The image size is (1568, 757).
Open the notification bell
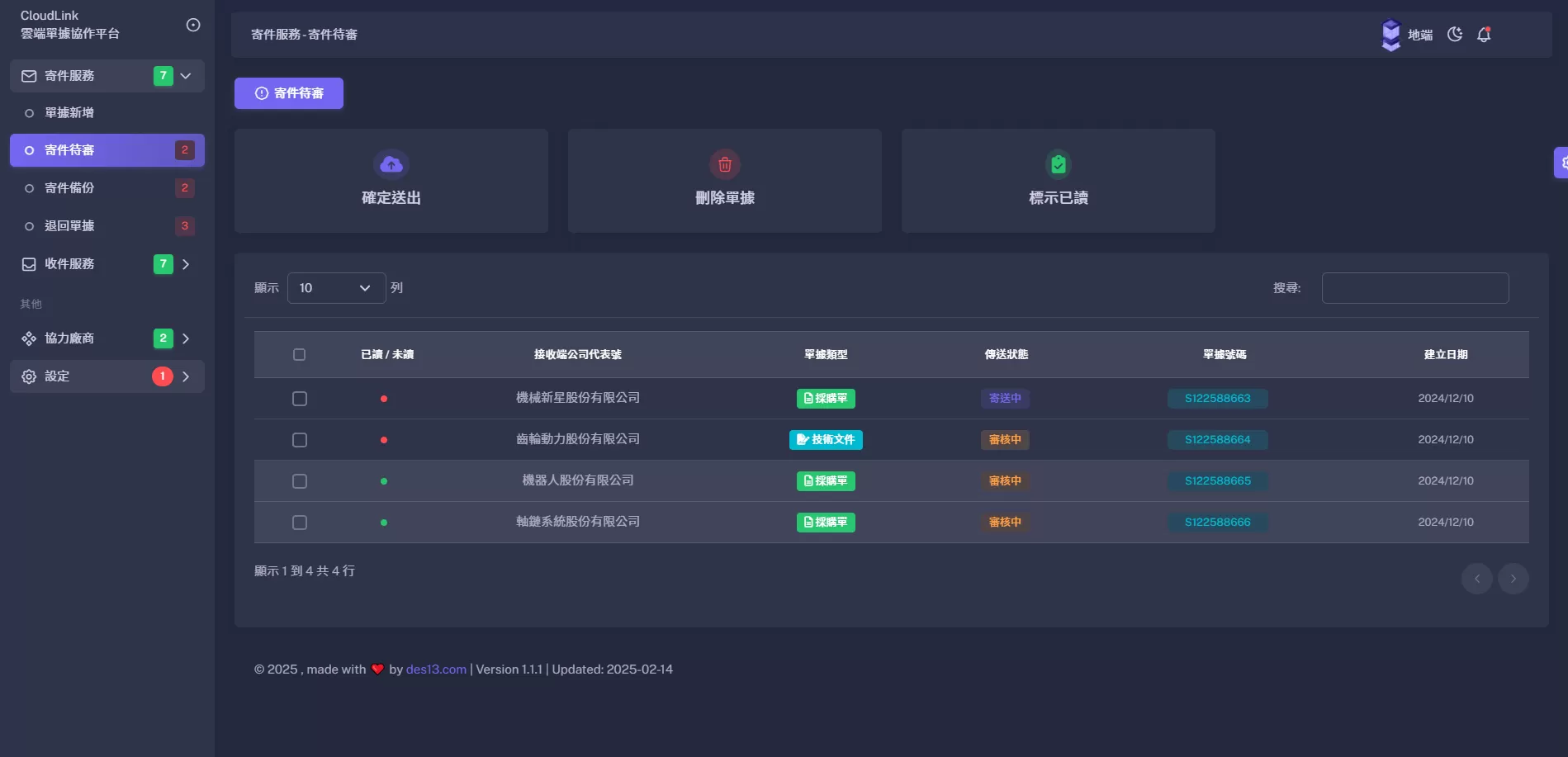coord(1484,35)
